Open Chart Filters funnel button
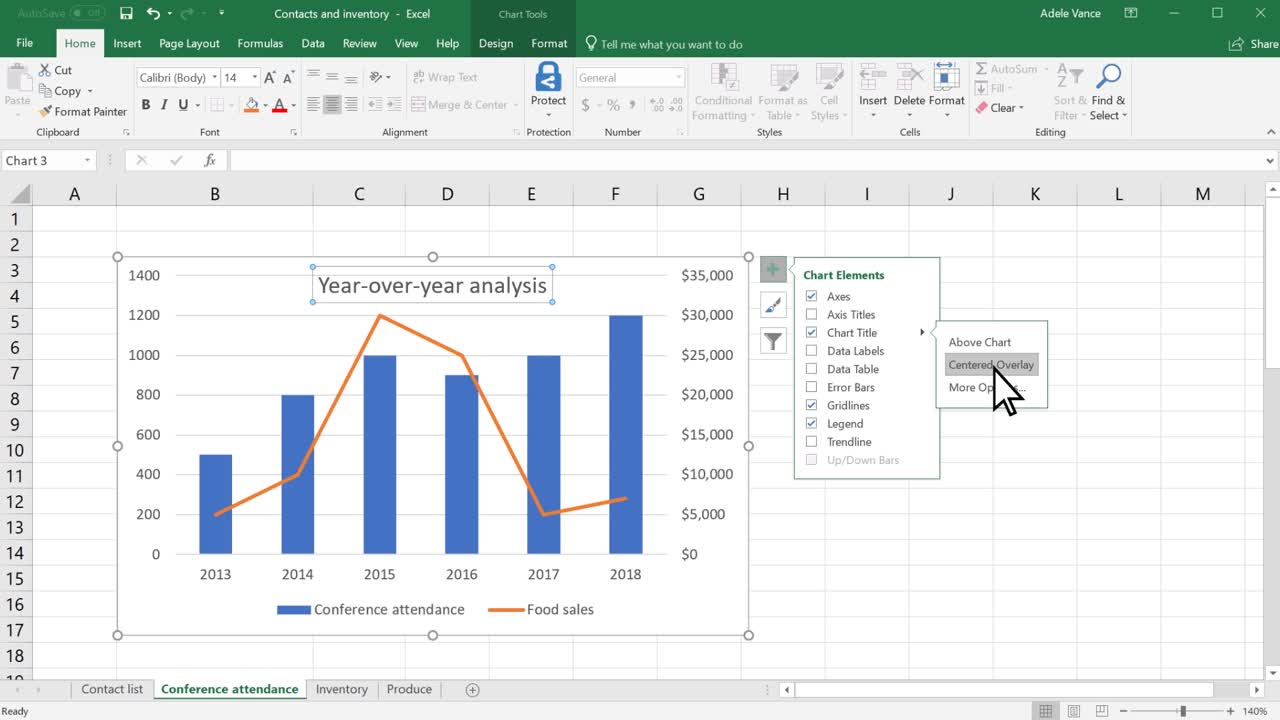This screenshot has width=1280, height=720. 772,341
